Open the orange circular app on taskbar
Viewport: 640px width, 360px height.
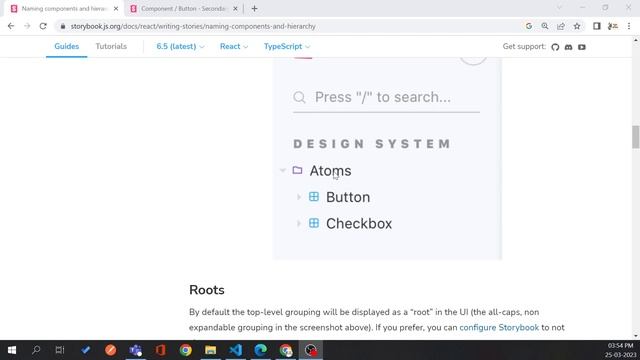tap(111, 350)
